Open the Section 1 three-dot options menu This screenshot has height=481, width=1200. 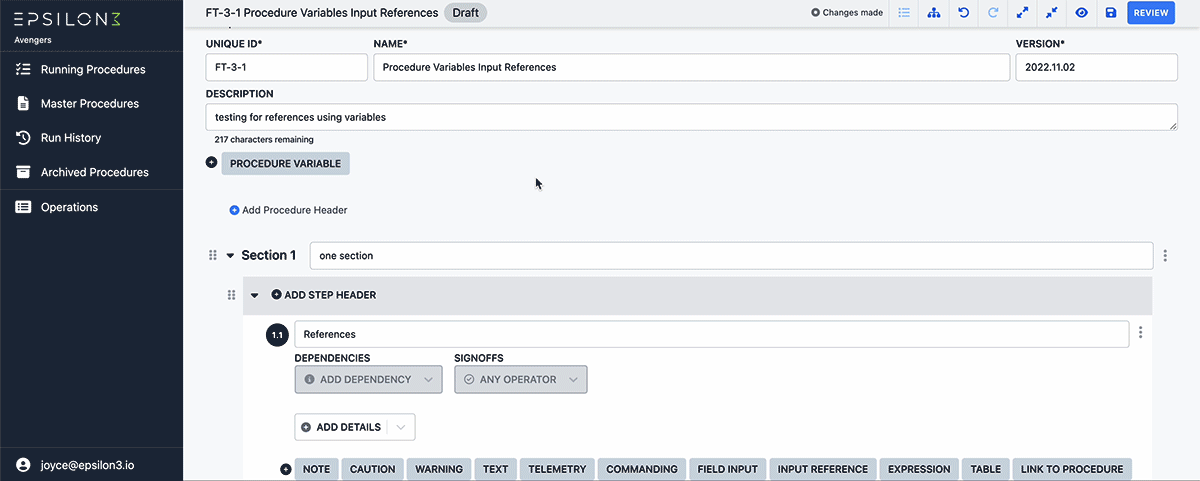pyautogui.click(x=1166, y=256)
